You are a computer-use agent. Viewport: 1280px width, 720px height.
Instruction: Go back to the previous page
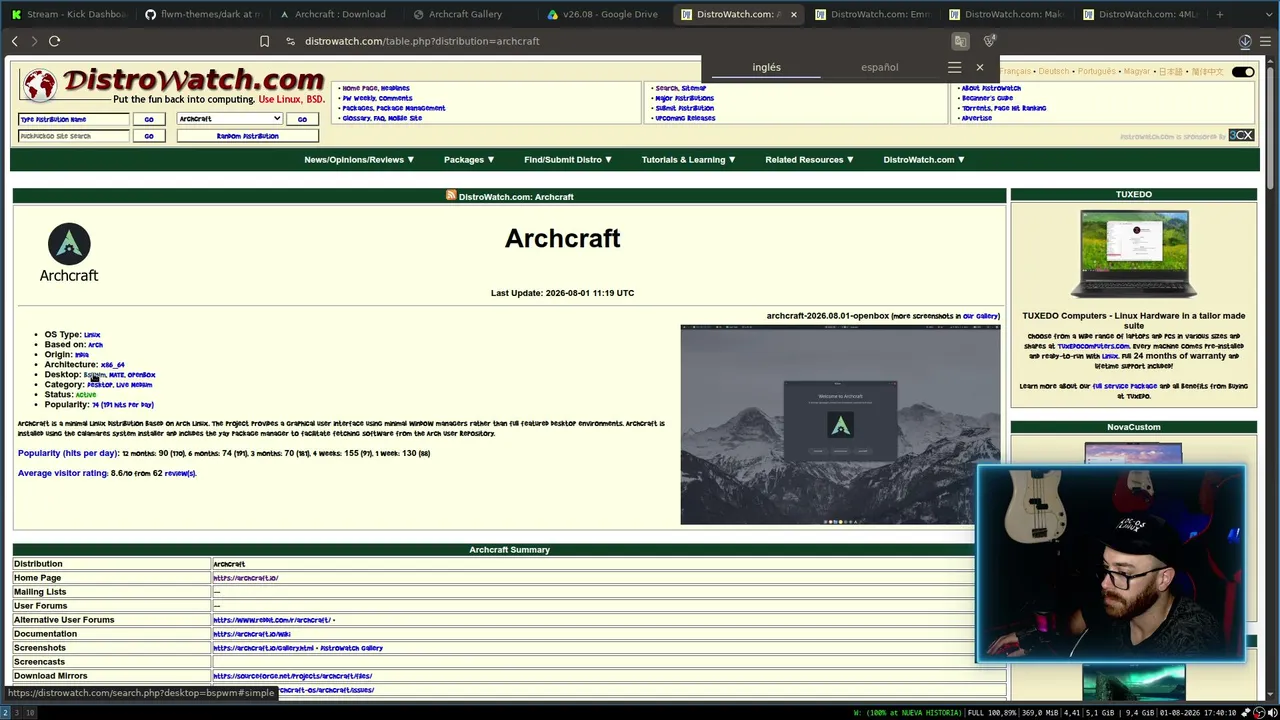click(15, 41)
